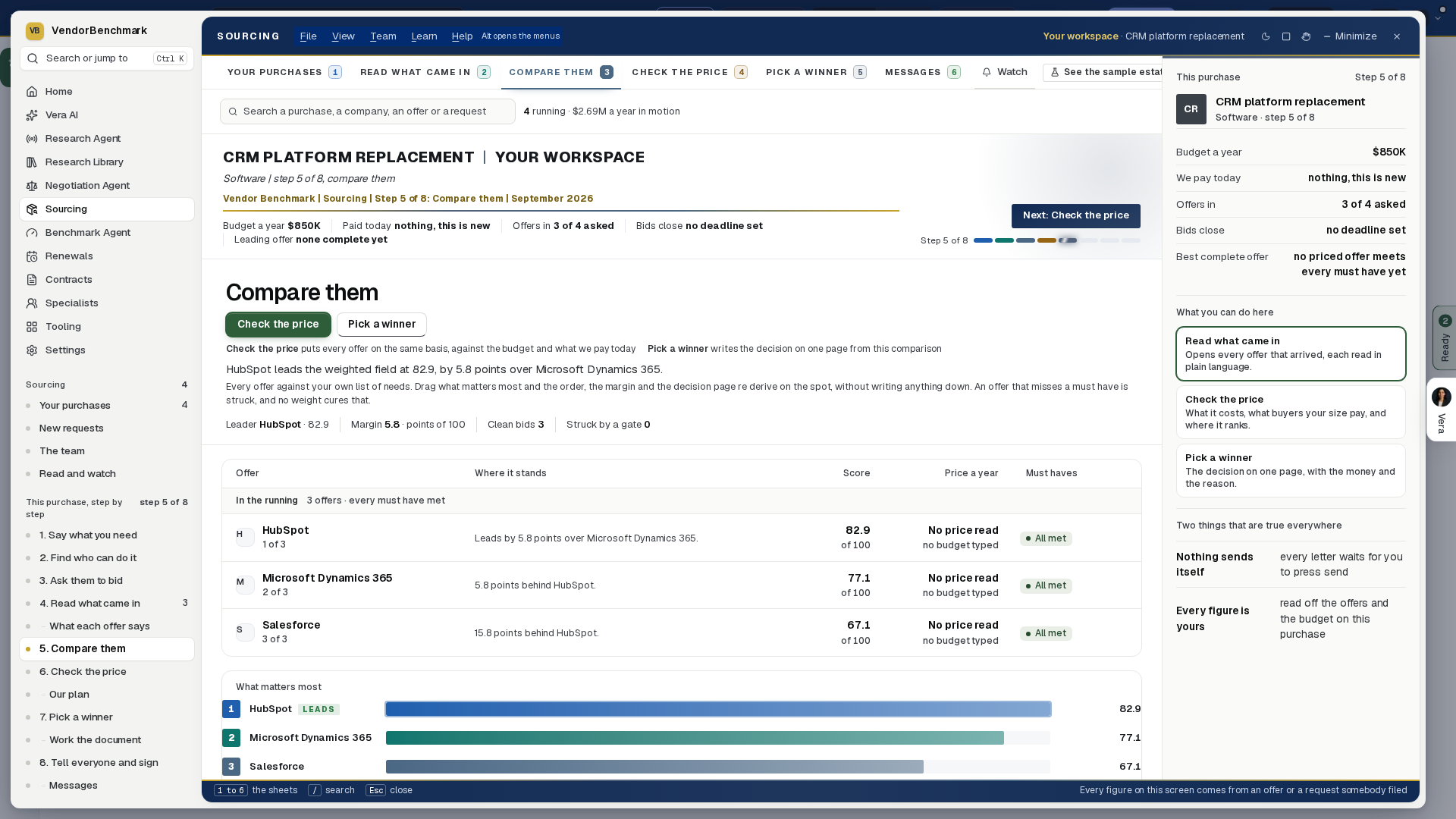Click the green Check the price button
This screenshot has width=1456, height=819.
[278, 325]
